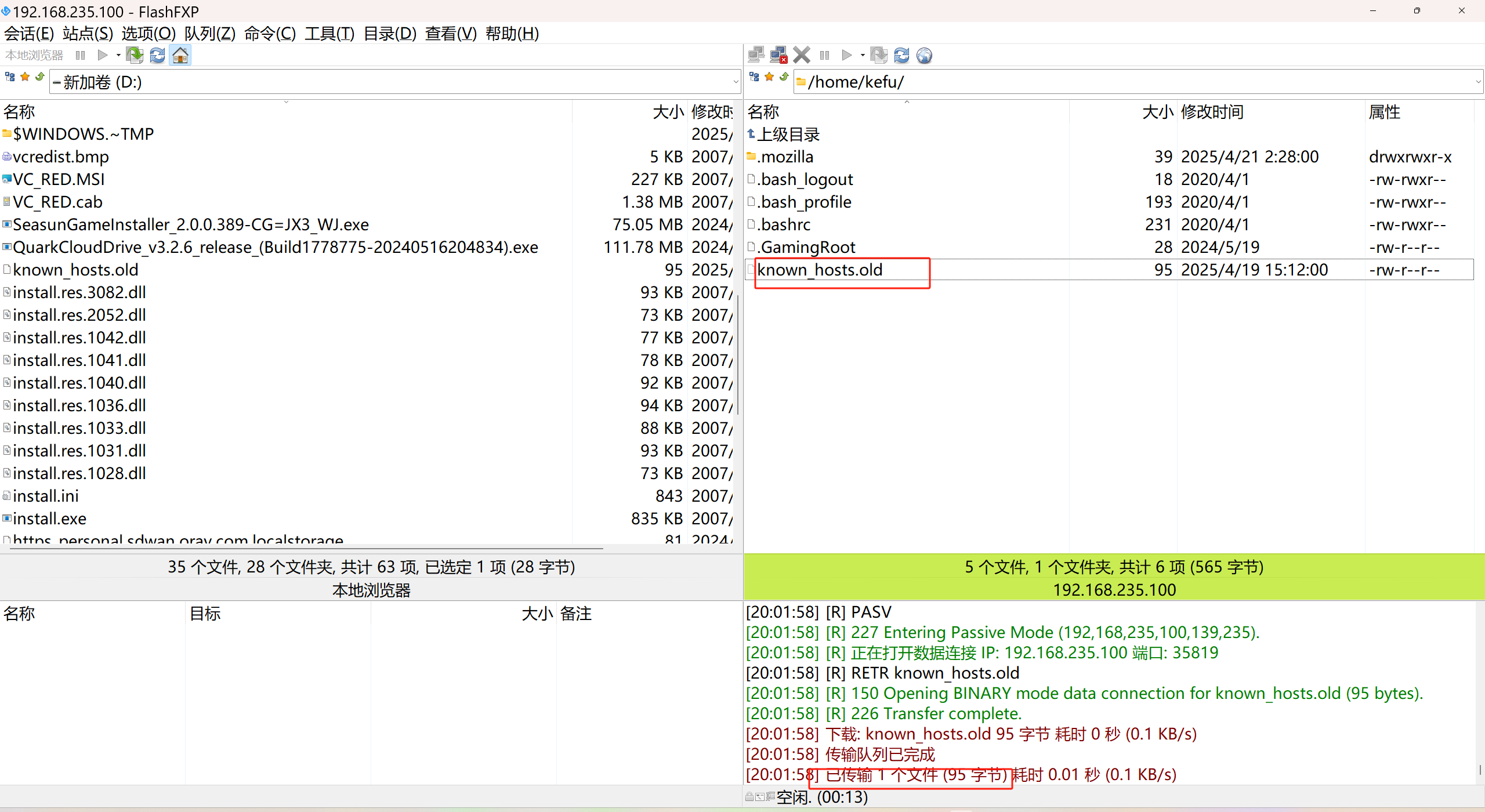Select .bash_profile in the remote list

click(x=804, y=202)
